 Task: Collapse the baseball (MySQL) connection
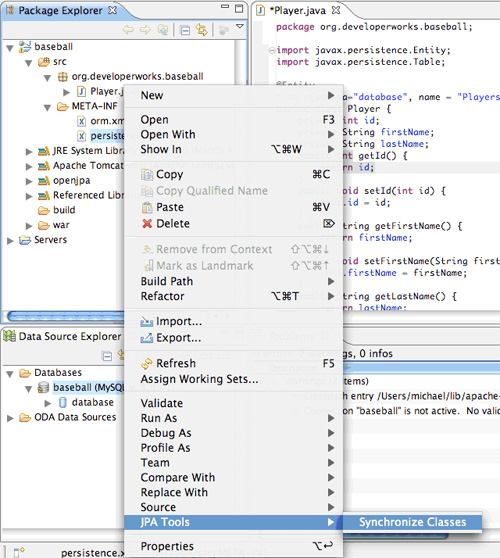pyautogui.click(x=29, y=389)
